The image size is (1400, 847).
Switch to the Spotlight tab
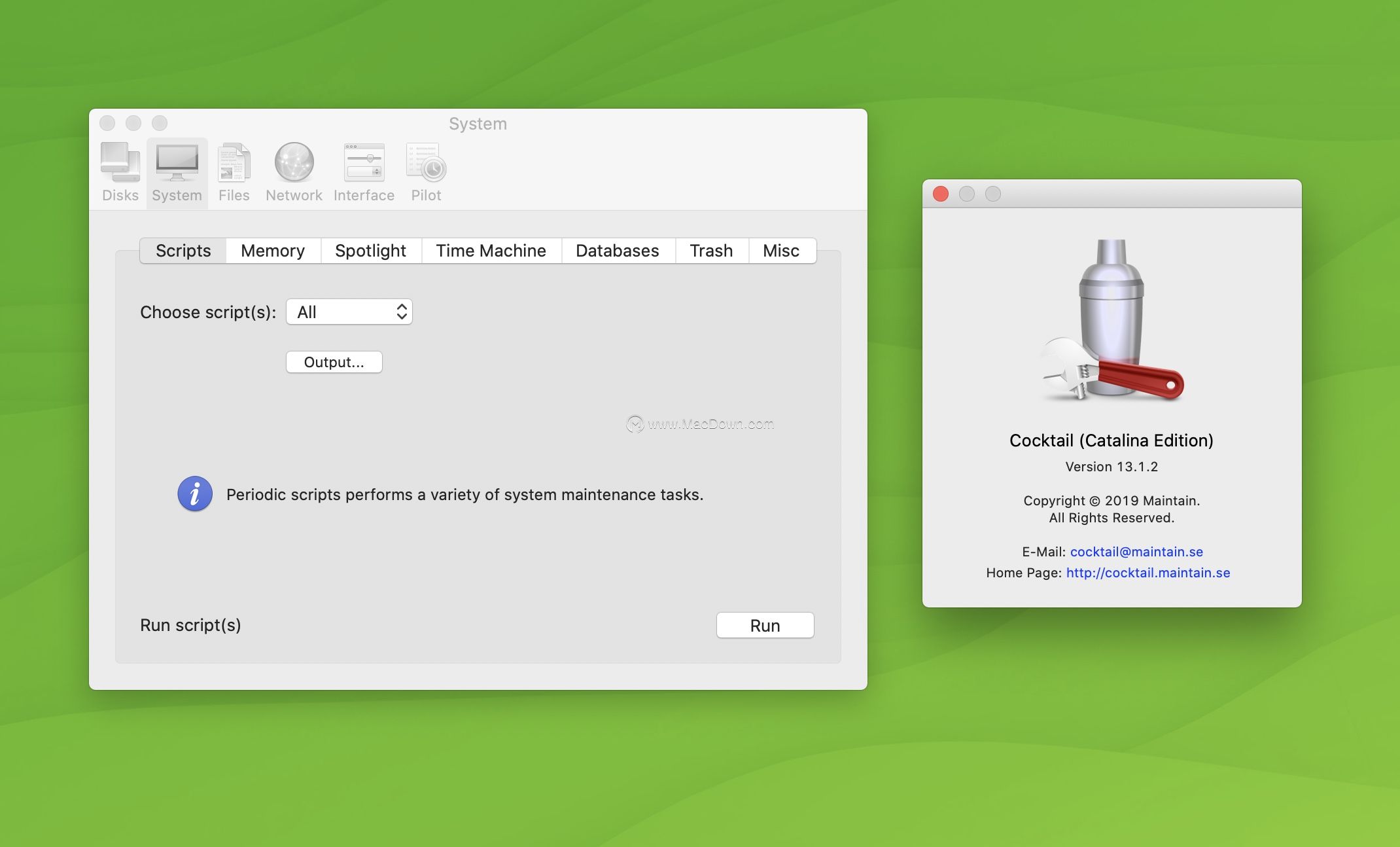point(370,251)
